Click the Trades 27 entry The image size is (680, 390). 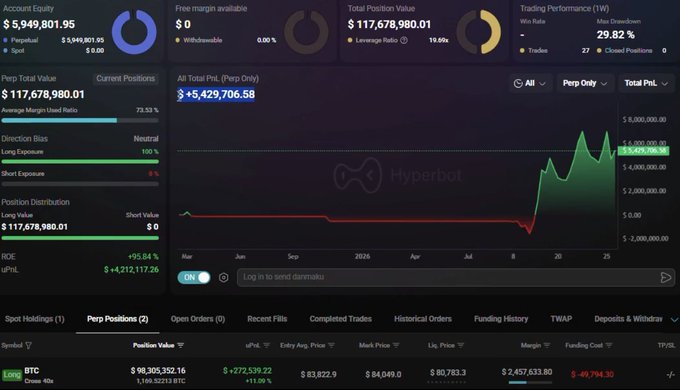pos(555,51)
